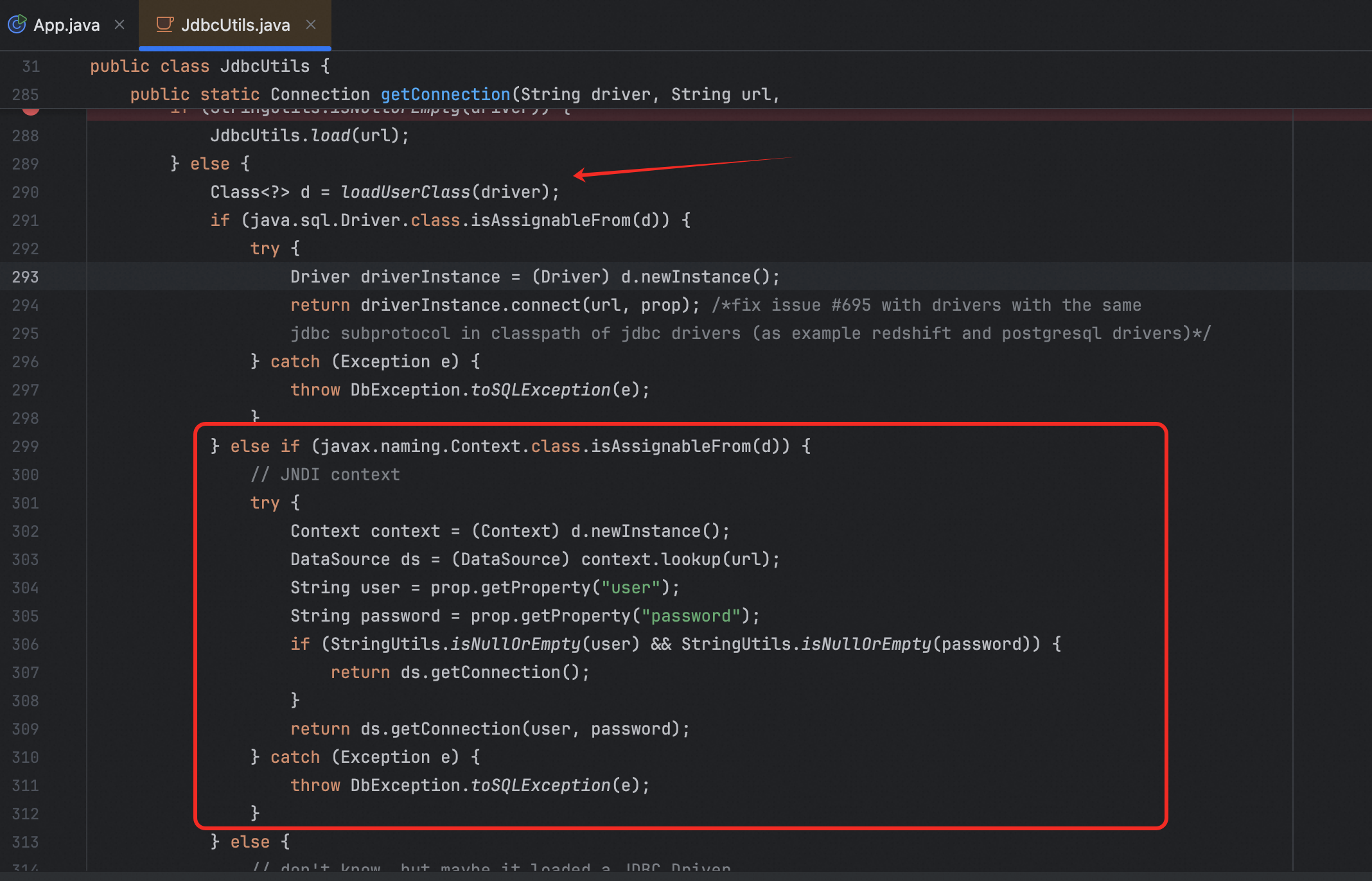Click '} else {' on line 289

point(210,164)
